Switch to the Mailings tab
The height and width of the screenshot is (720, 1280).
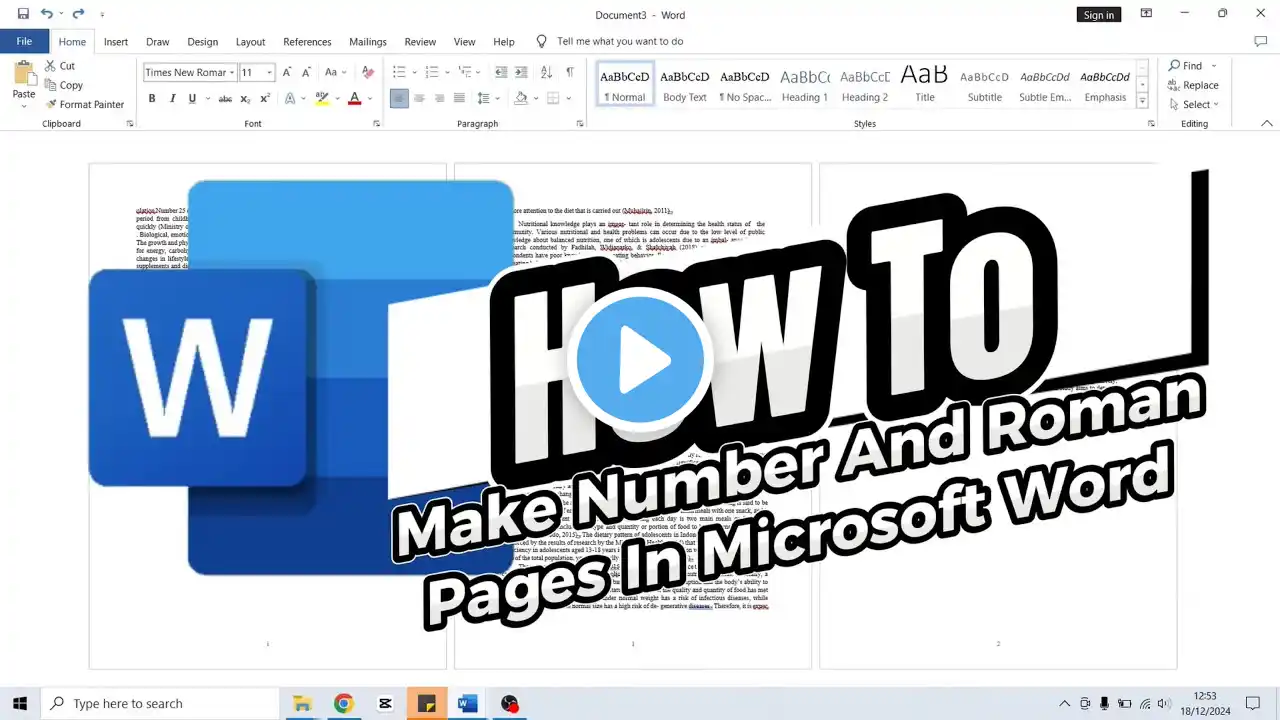[x=368, y=42]
